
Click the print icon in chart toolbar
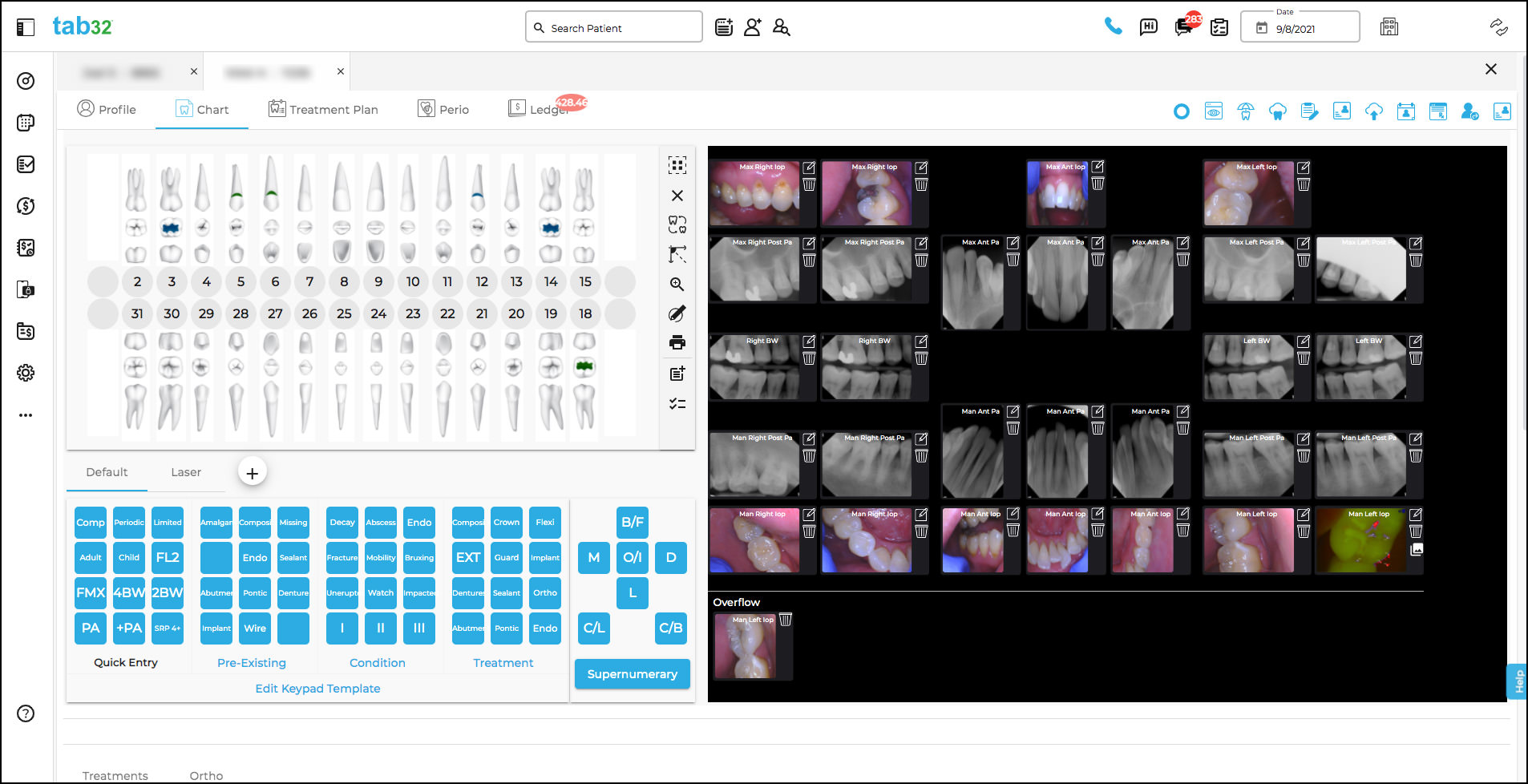[677, 342]
